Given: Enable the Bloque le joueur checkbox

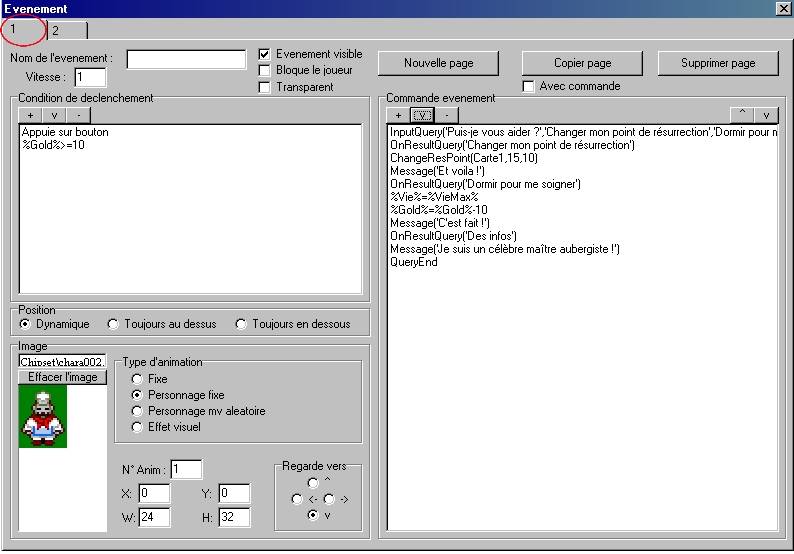Looking at the screenshot, I should tap(265, 71).
